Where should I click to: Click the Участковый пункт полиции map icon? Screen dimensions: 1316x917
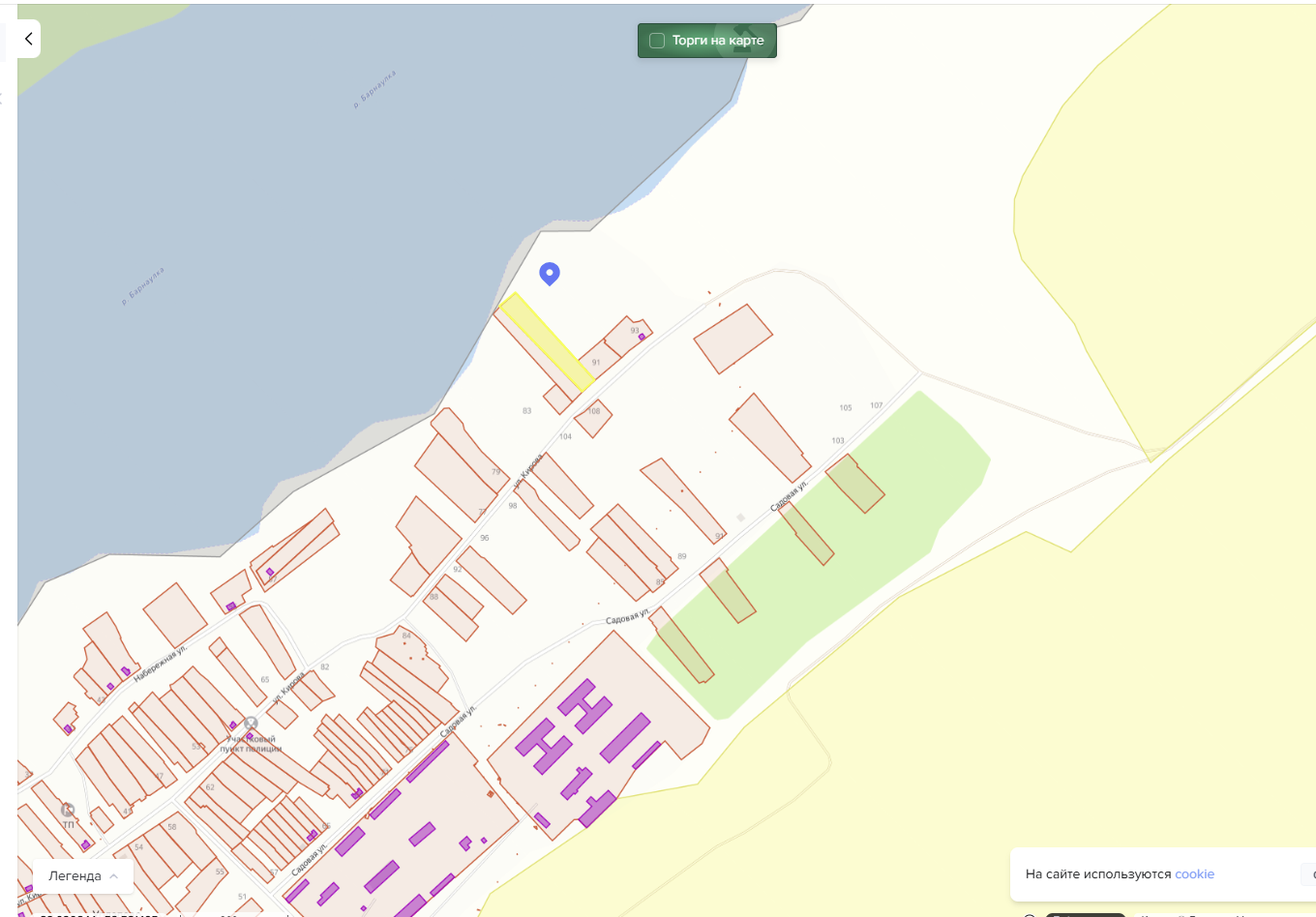pyautogui.click(x=251, y=724)
